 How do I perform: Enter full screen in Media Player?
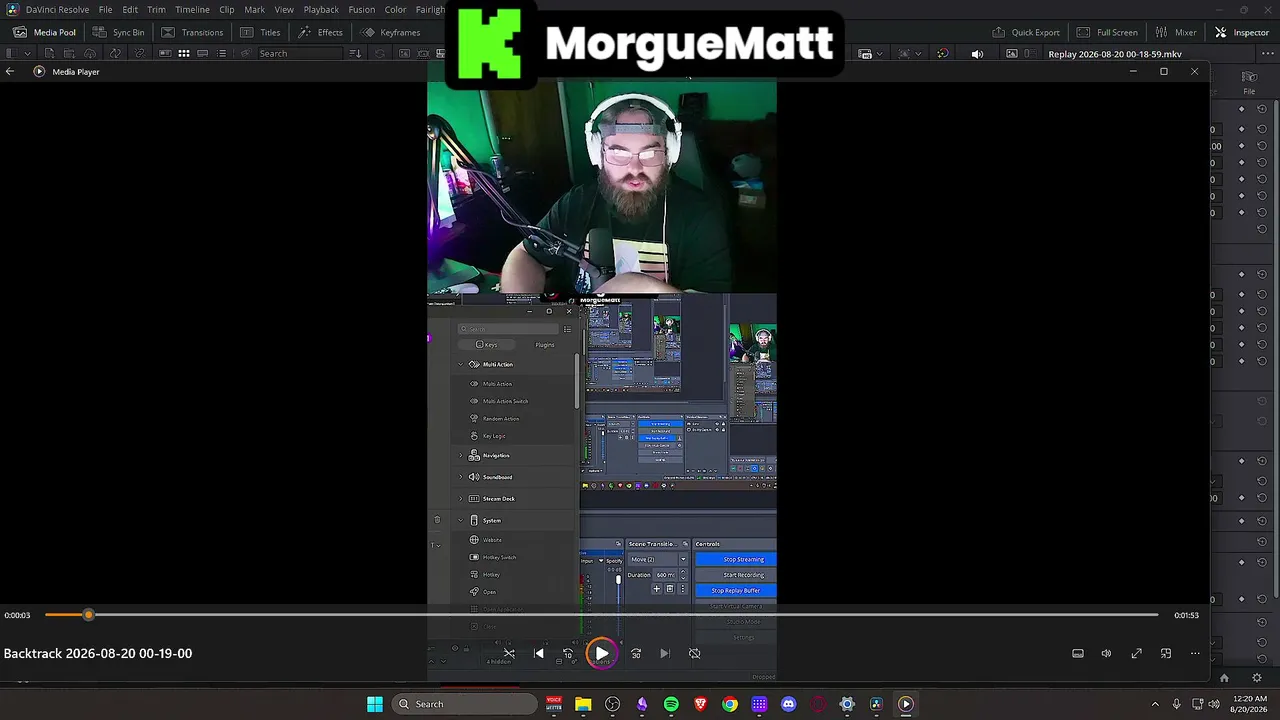point(1136,654)
